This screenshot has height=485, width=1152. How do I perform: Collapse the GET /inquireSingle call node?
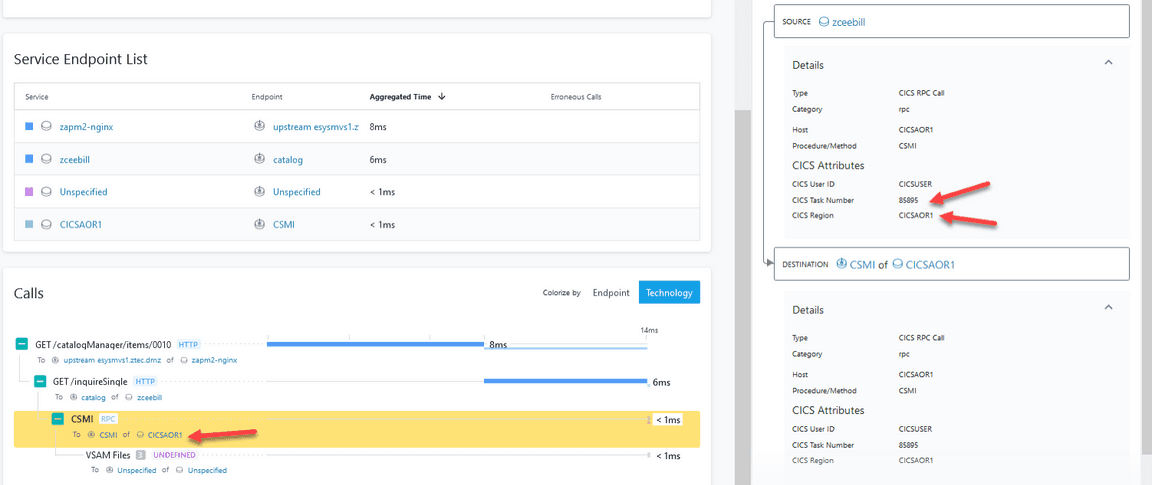pyautogui.click(x=40, y=381)
